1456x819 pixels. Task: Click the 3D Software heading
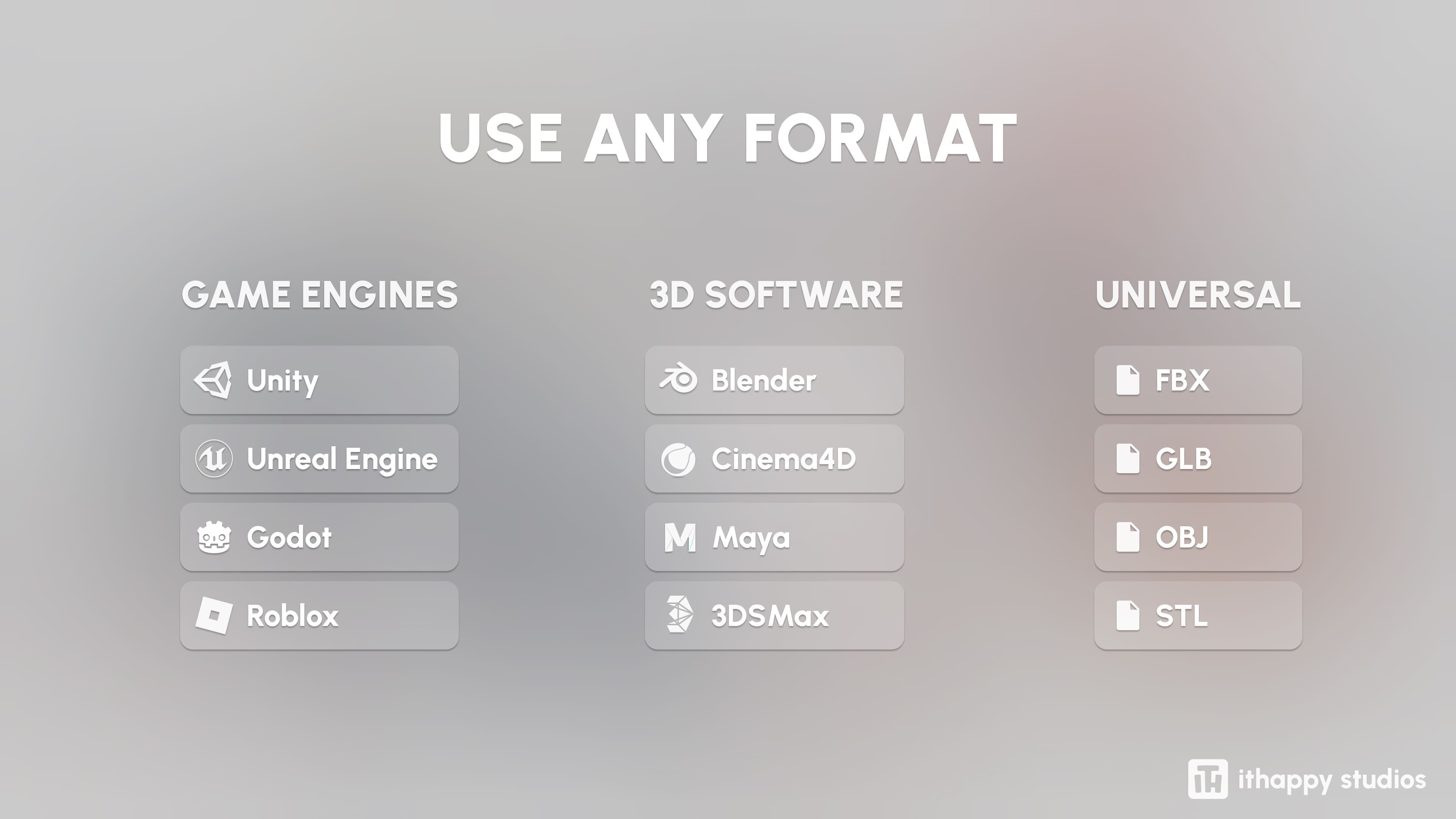775,295
